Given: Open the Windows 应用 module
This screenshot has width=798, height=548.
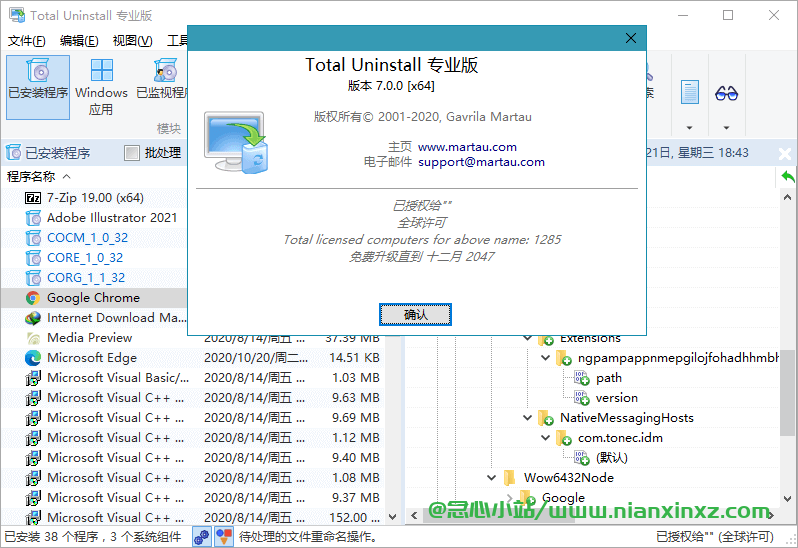Looking at the screenshot, I should pyautogui.click(x=101, y=86).
